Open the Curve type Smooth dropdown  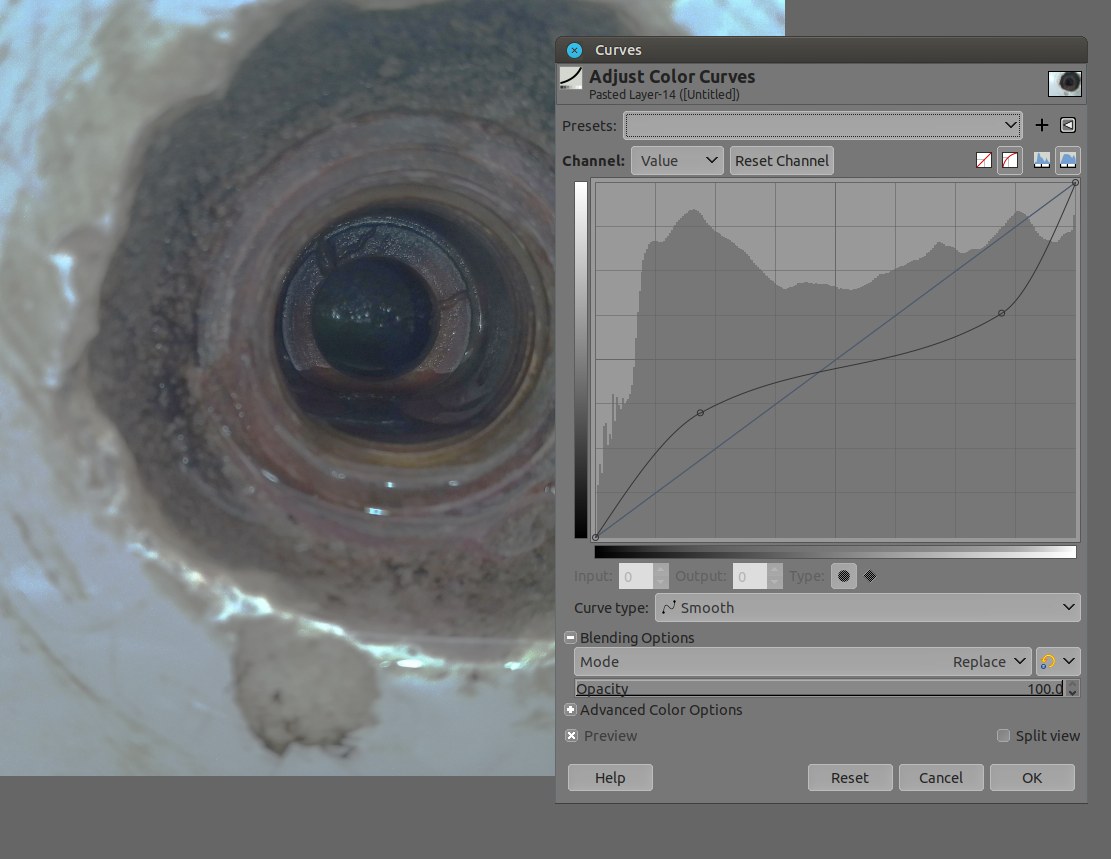(867, 607)
